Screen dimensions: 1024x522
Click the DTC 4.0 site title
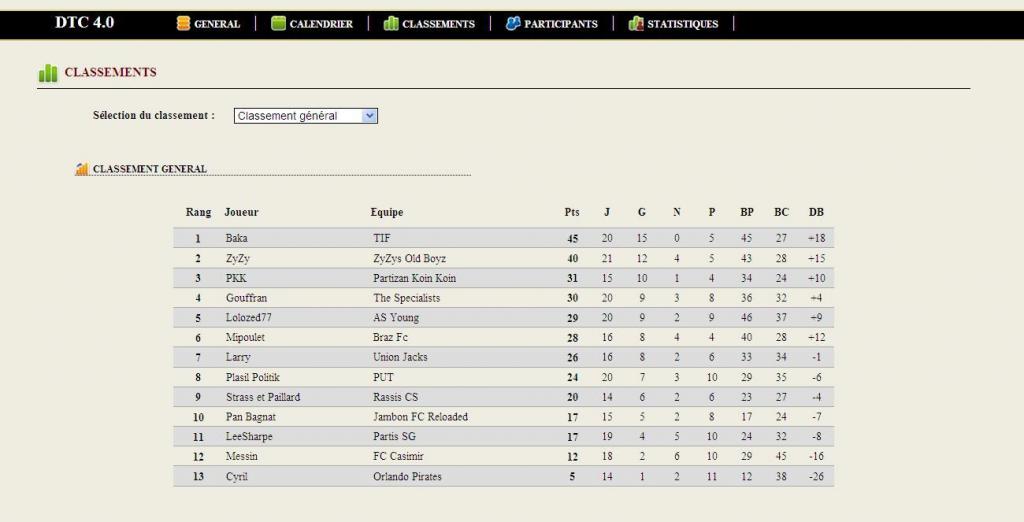click(x=84, y=22)
